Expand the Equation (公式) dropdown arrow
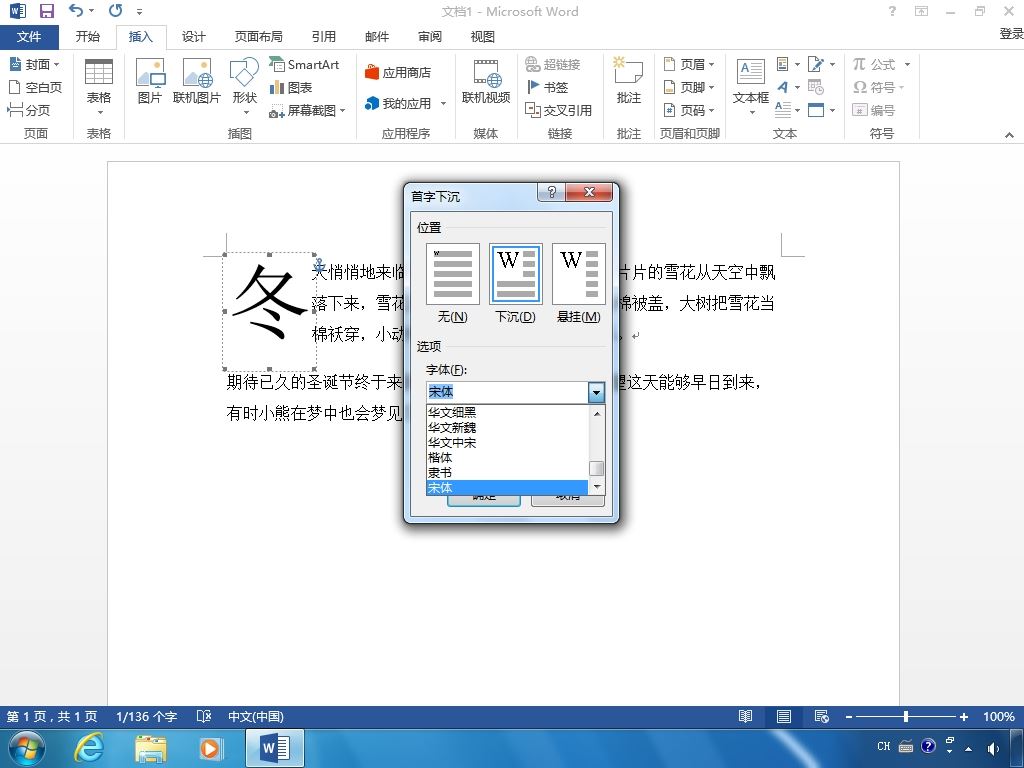Image resolution: width=1024 pixels, height=768 pixels. click(907, 64)
